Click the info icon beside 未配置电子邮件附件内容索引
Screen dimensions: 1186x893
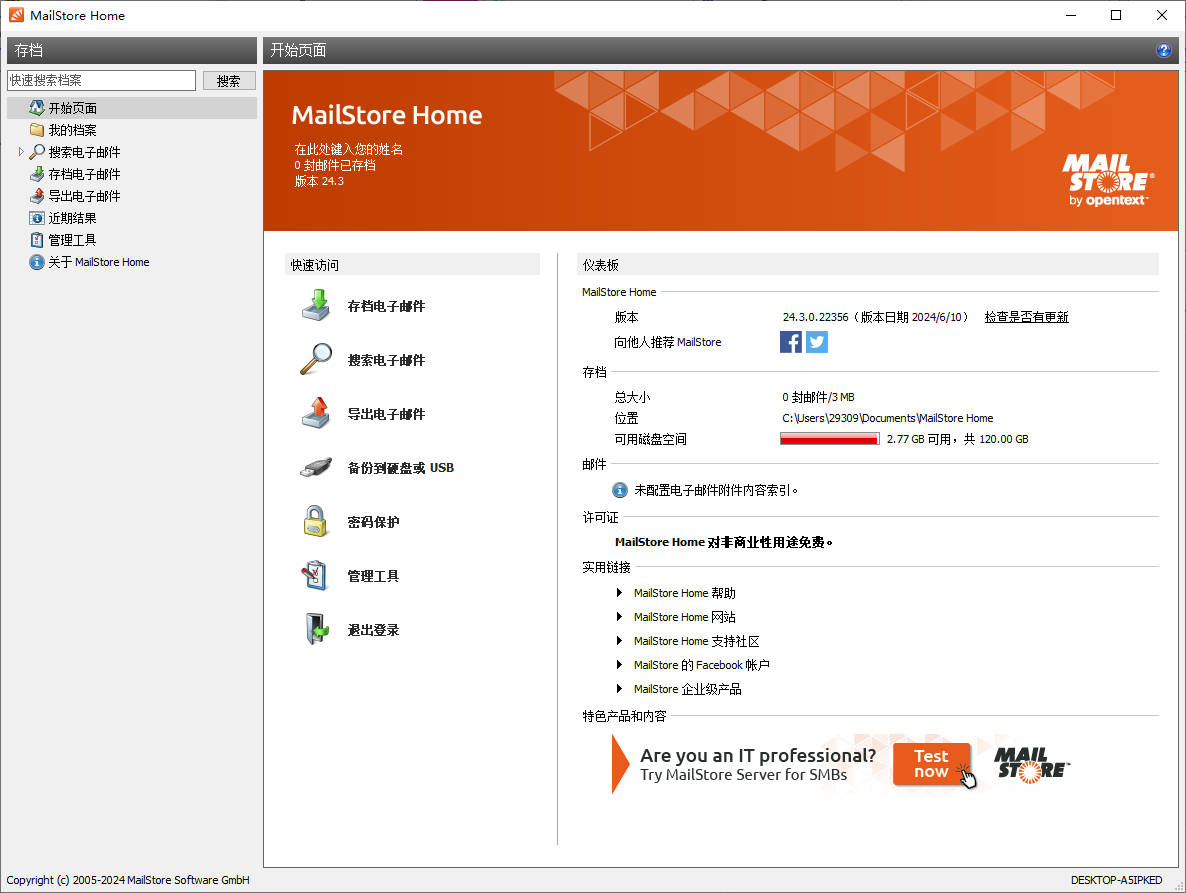619,490
